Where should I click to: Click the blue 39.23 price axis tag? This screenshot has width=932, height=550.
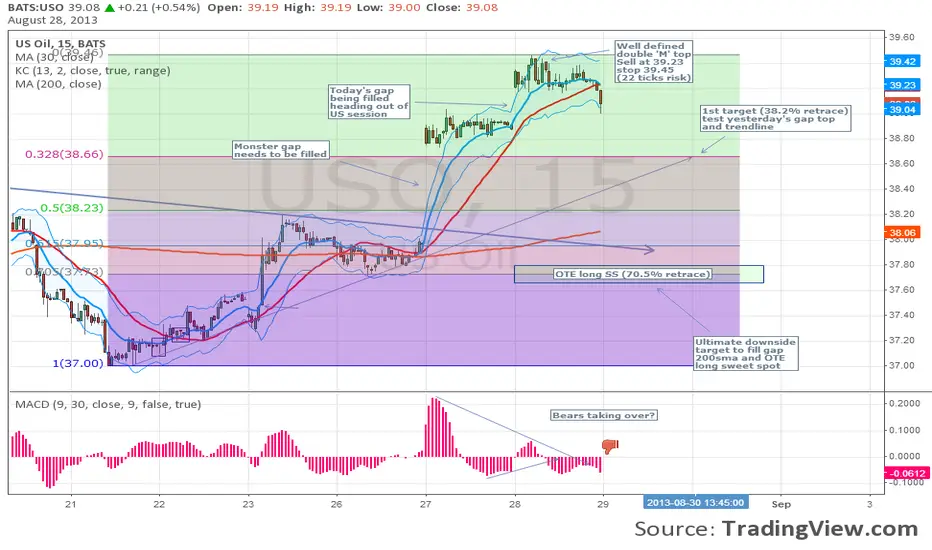tap(902, 85)
